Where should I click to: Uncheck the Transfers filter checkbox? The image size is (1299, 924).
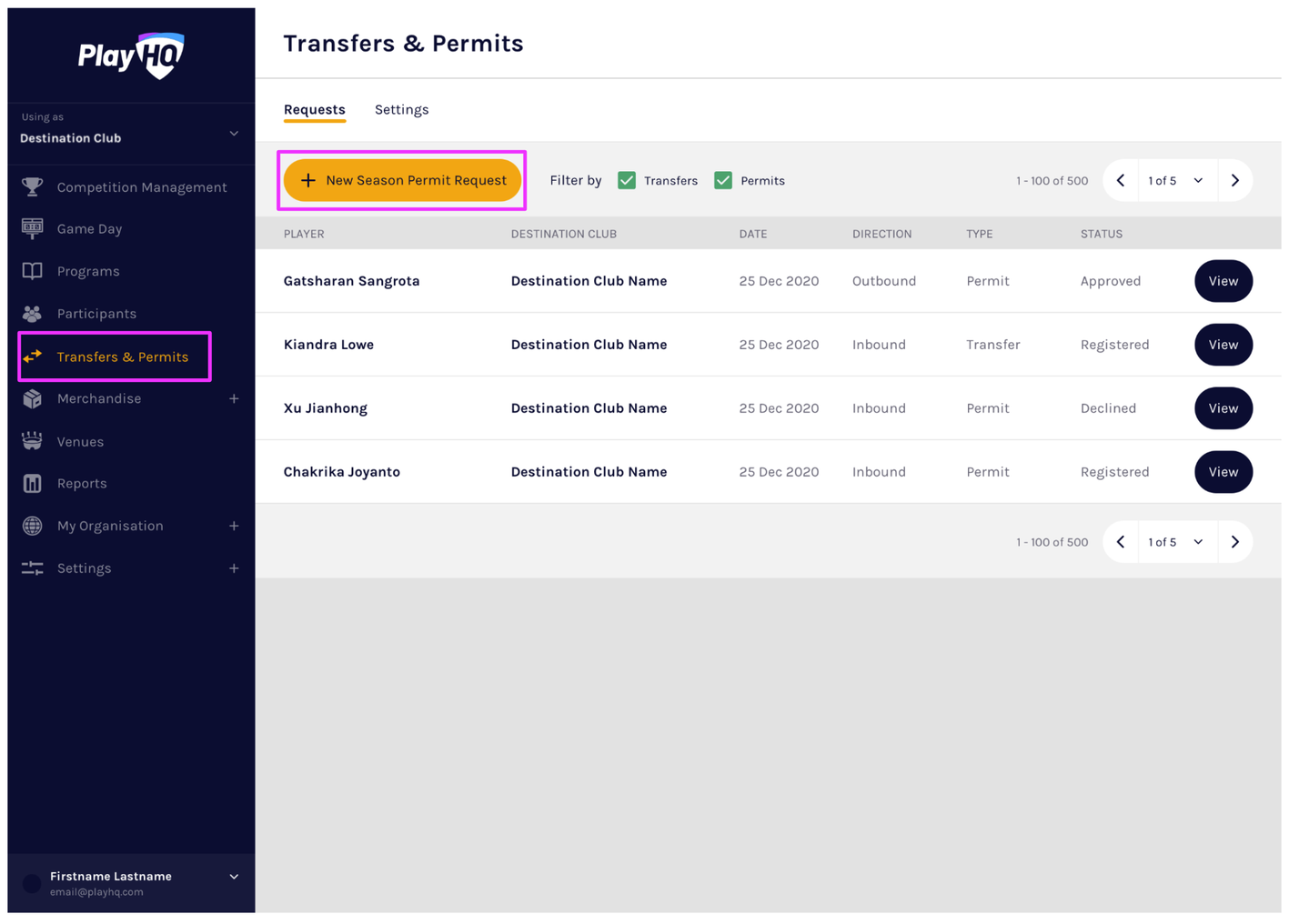(627, 181)
